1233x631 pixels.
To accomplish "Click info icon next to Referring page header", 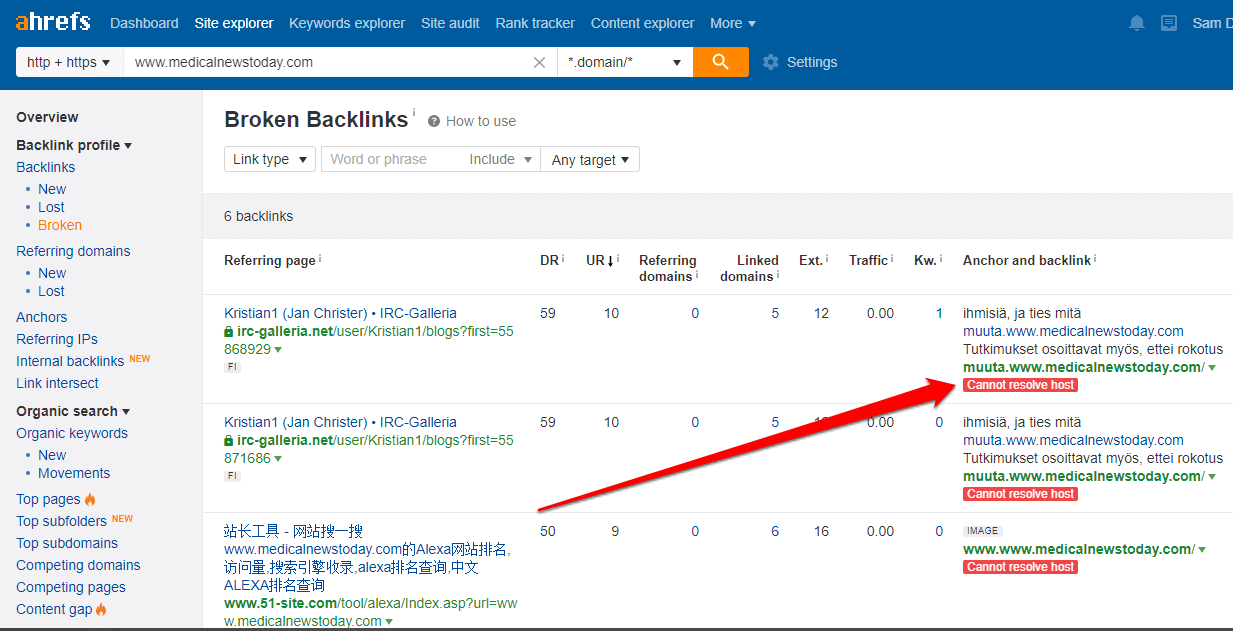I will point(320,259).
